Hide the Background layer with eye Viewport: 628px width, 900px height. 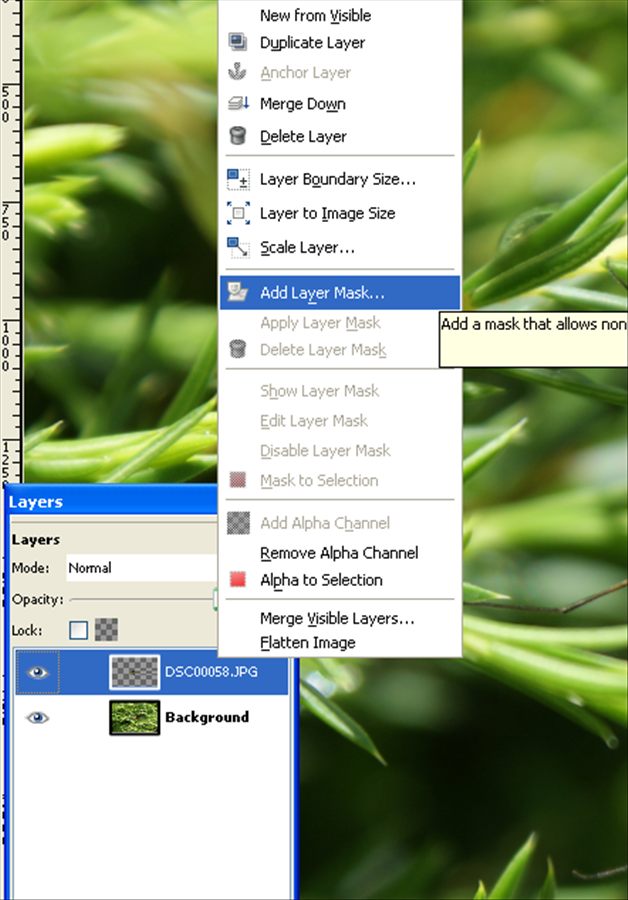tap(37, 717)
